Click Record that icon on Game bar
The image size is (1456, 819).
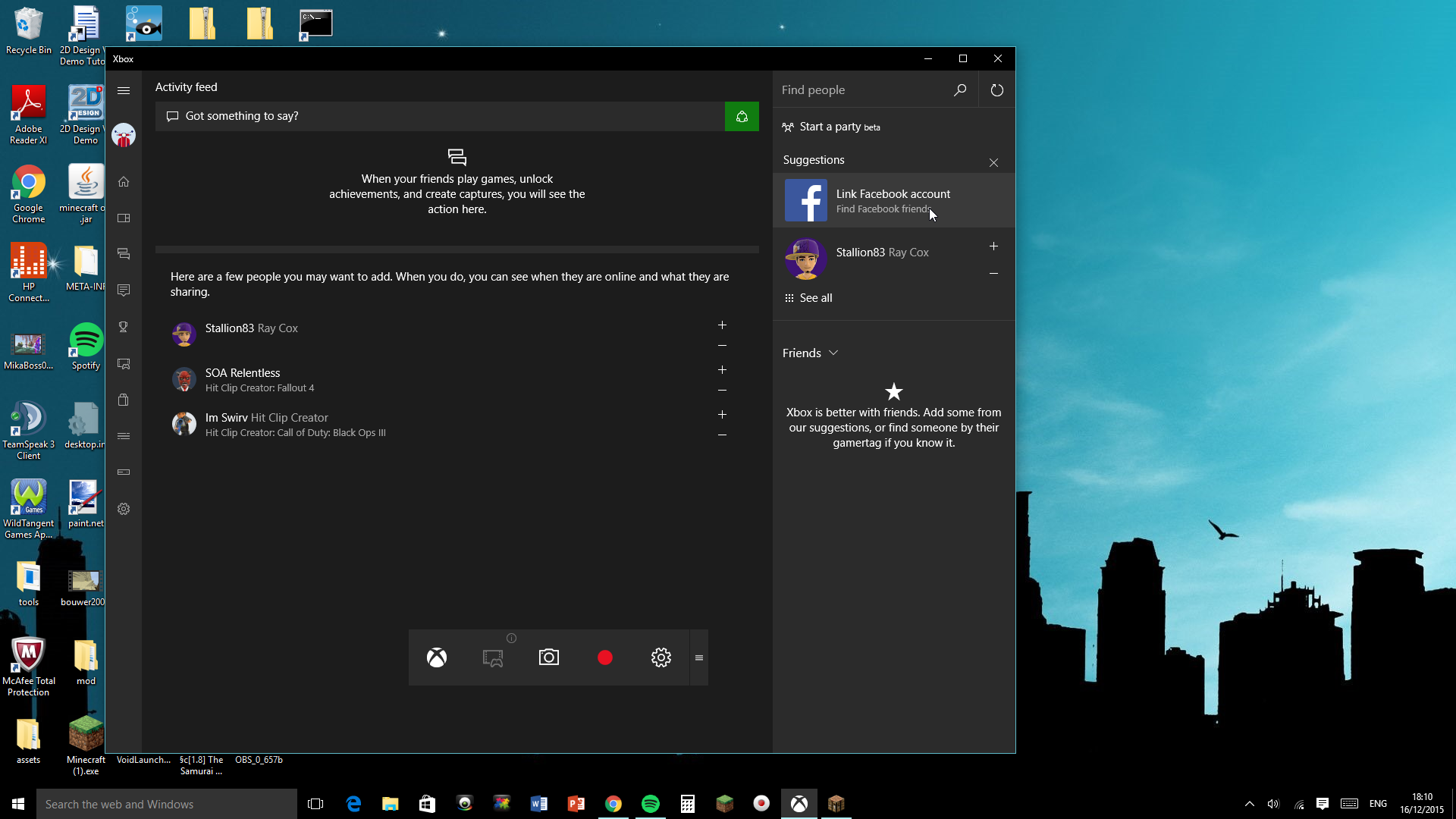pos(493,657)
